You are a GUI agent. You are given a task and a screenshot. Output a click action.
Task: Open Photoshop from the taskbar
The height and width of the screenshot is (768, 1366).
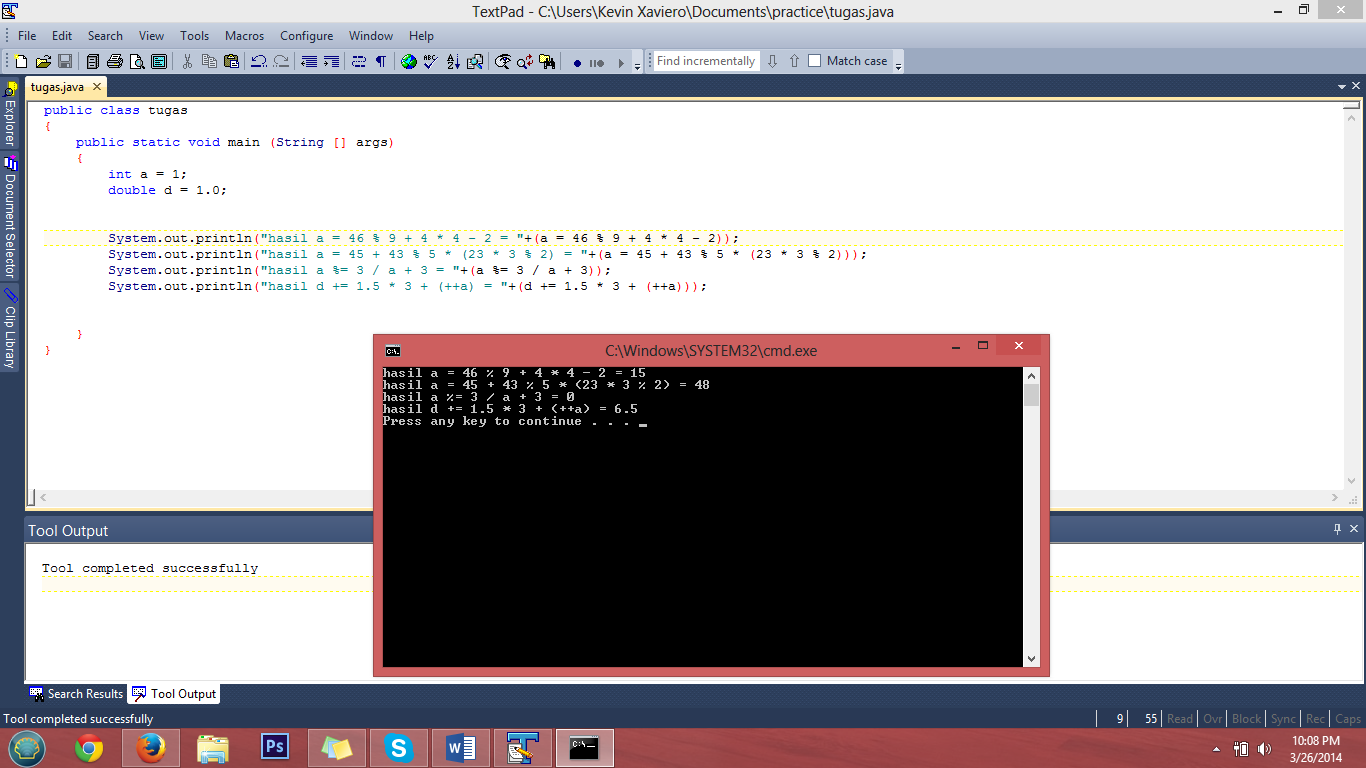pyautogui.click(x=274, y=748)
